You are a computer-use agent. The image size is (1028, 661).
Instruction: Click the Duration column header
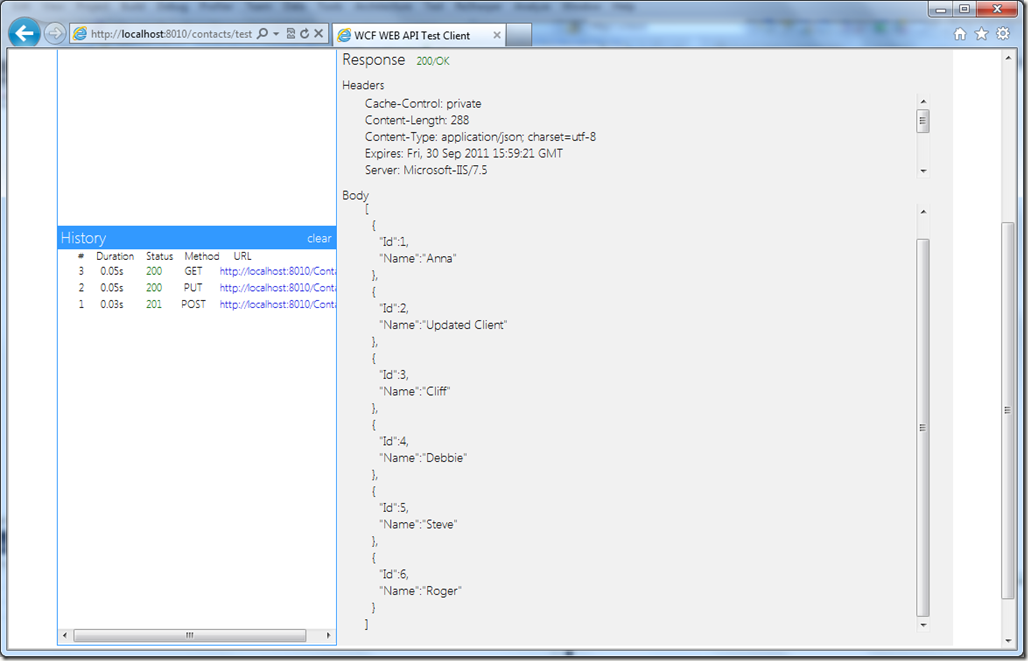click(115, 256)
